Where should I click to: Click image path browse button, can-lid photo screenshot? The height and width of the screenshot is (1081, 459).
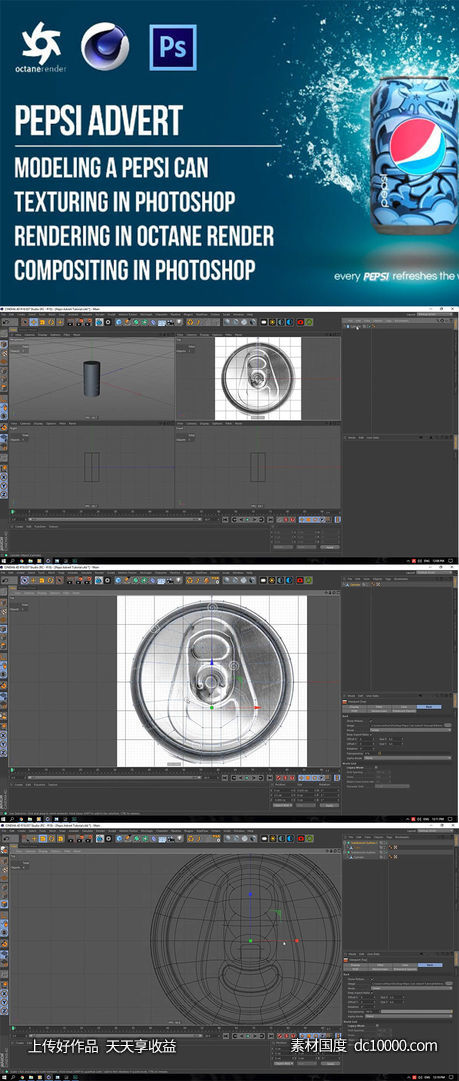point(447,725)
